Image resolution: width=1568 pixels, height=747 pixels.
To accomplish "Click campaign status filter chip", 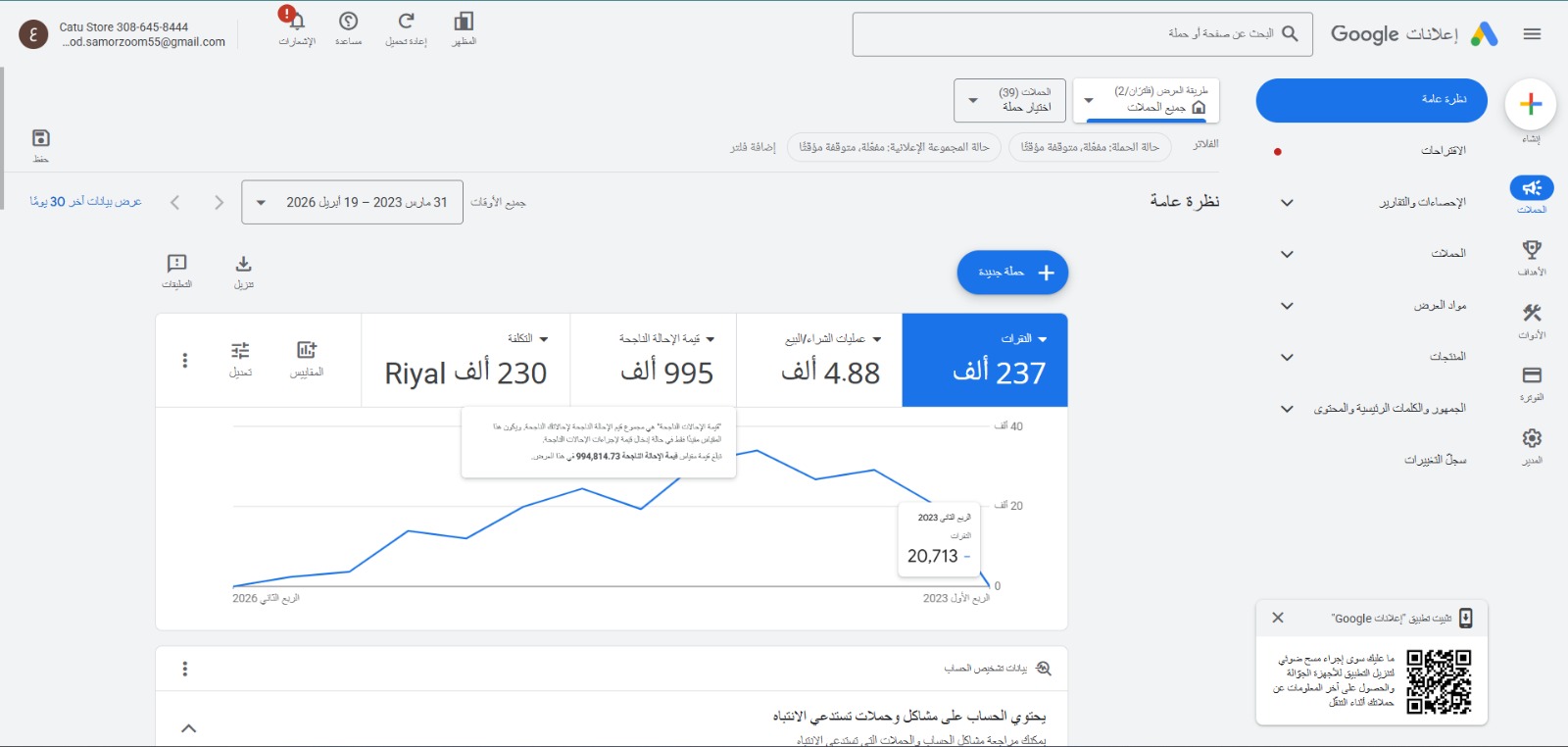I will pyautogui.click(x=1090, y=147).
